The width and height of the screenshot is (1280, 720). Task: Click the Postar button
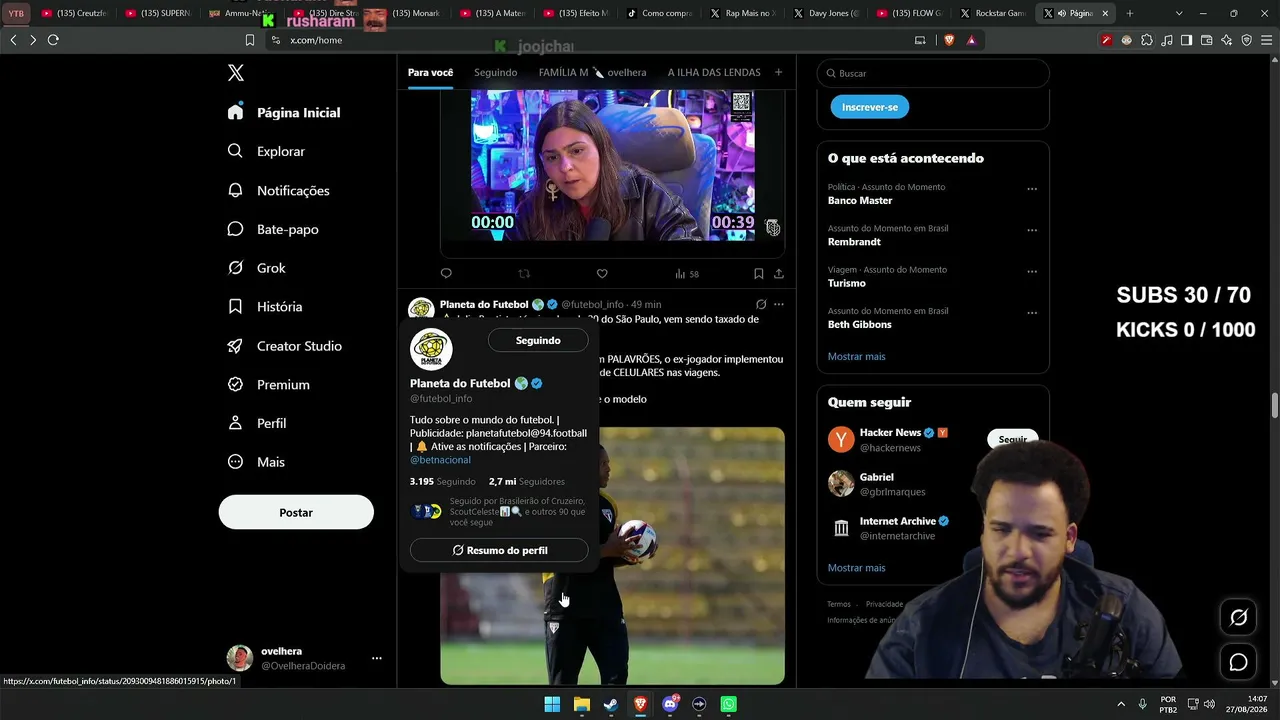point(296,512)
